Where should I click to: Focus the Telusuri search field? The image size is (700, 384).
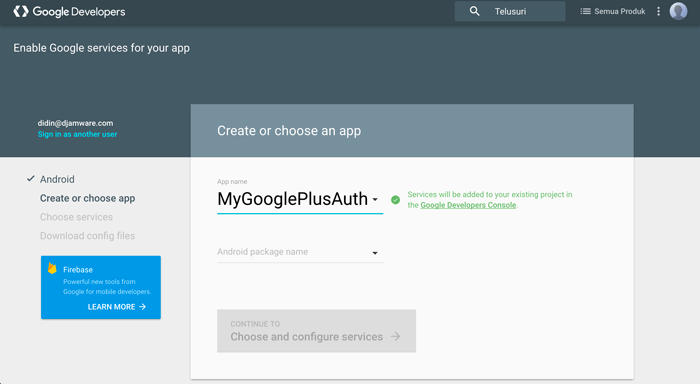click(510, 11)
